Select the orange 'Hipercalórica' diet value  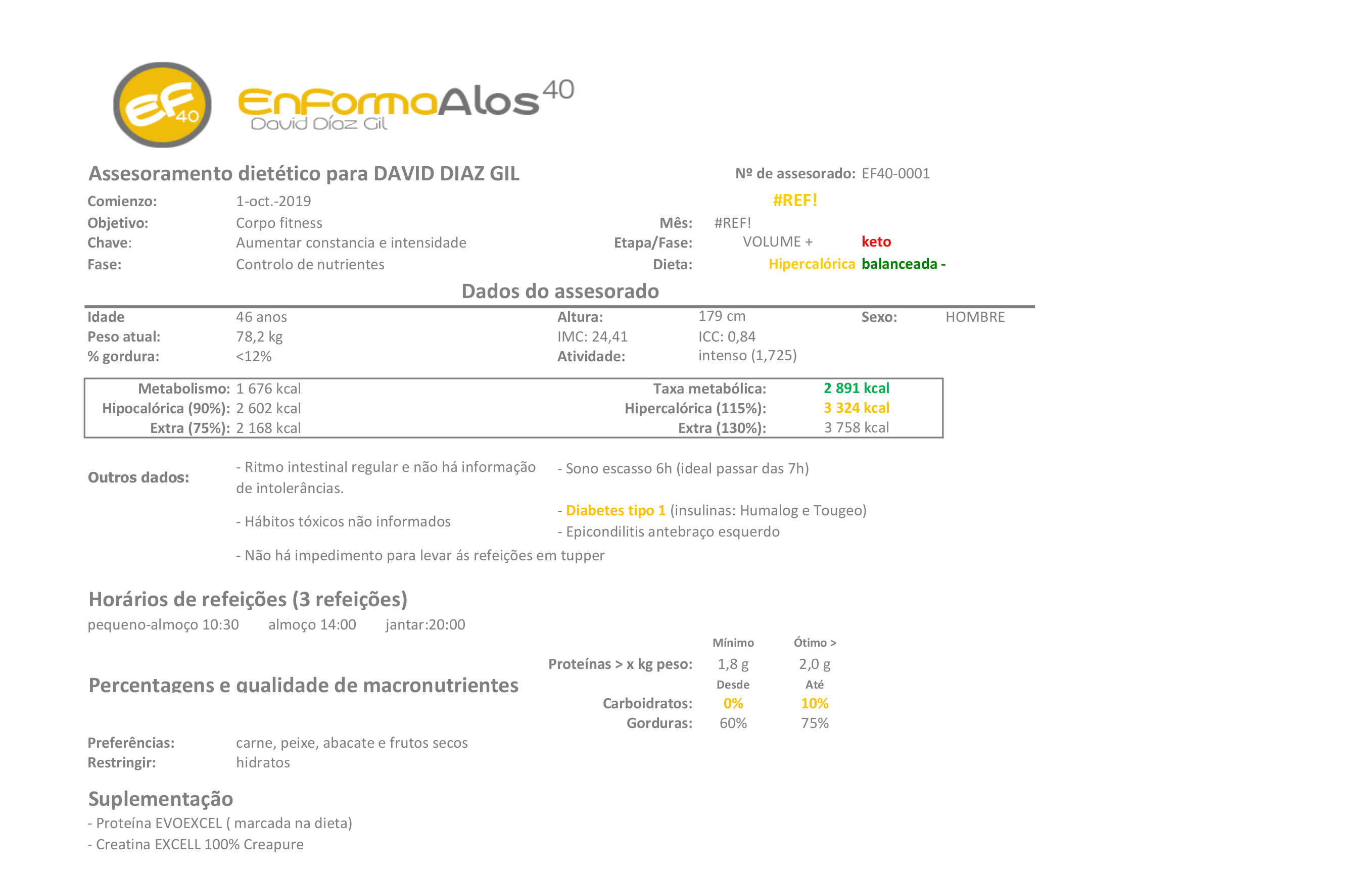[812, 264]
